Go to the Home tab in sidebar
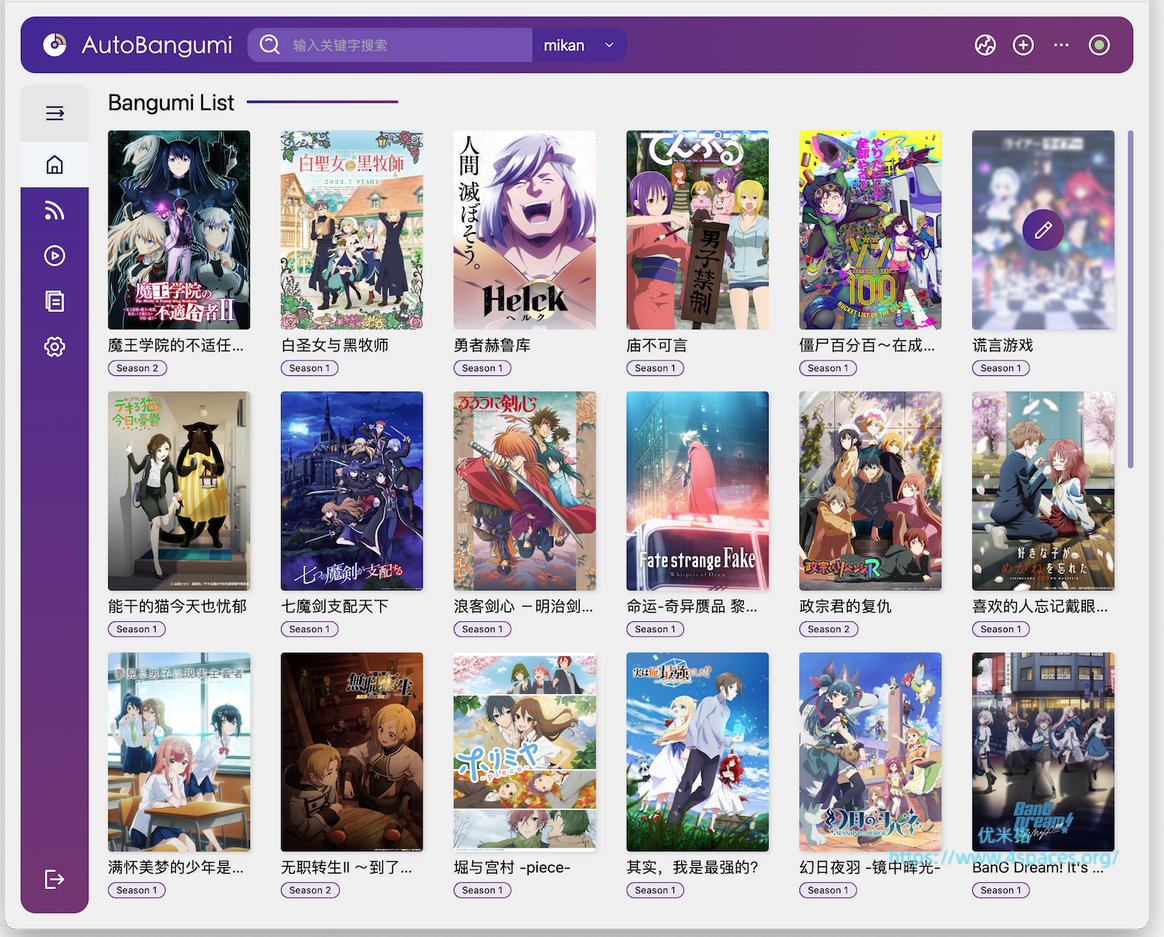 (x=55, y=165)
